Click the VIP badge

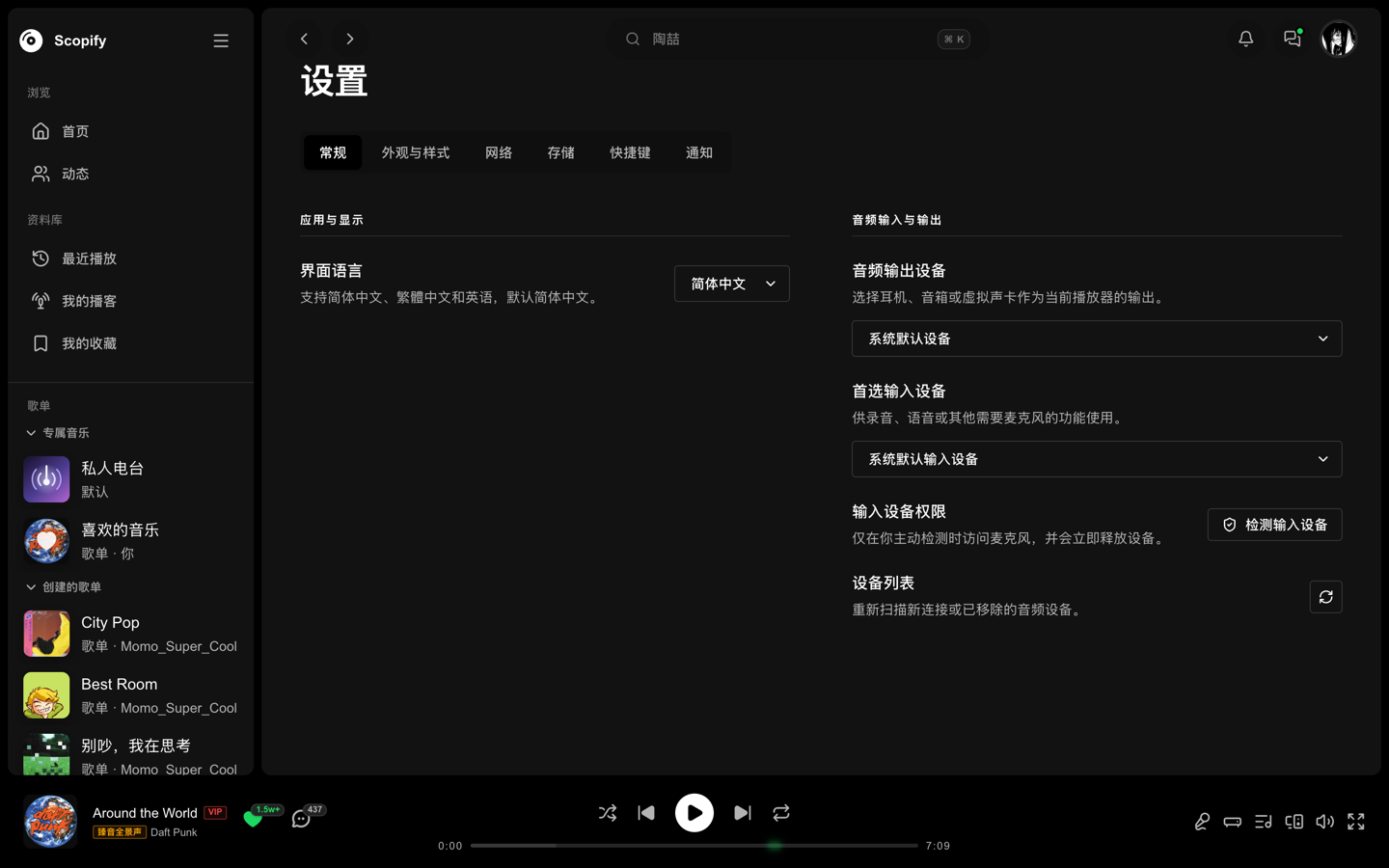[x=215, y=812]
